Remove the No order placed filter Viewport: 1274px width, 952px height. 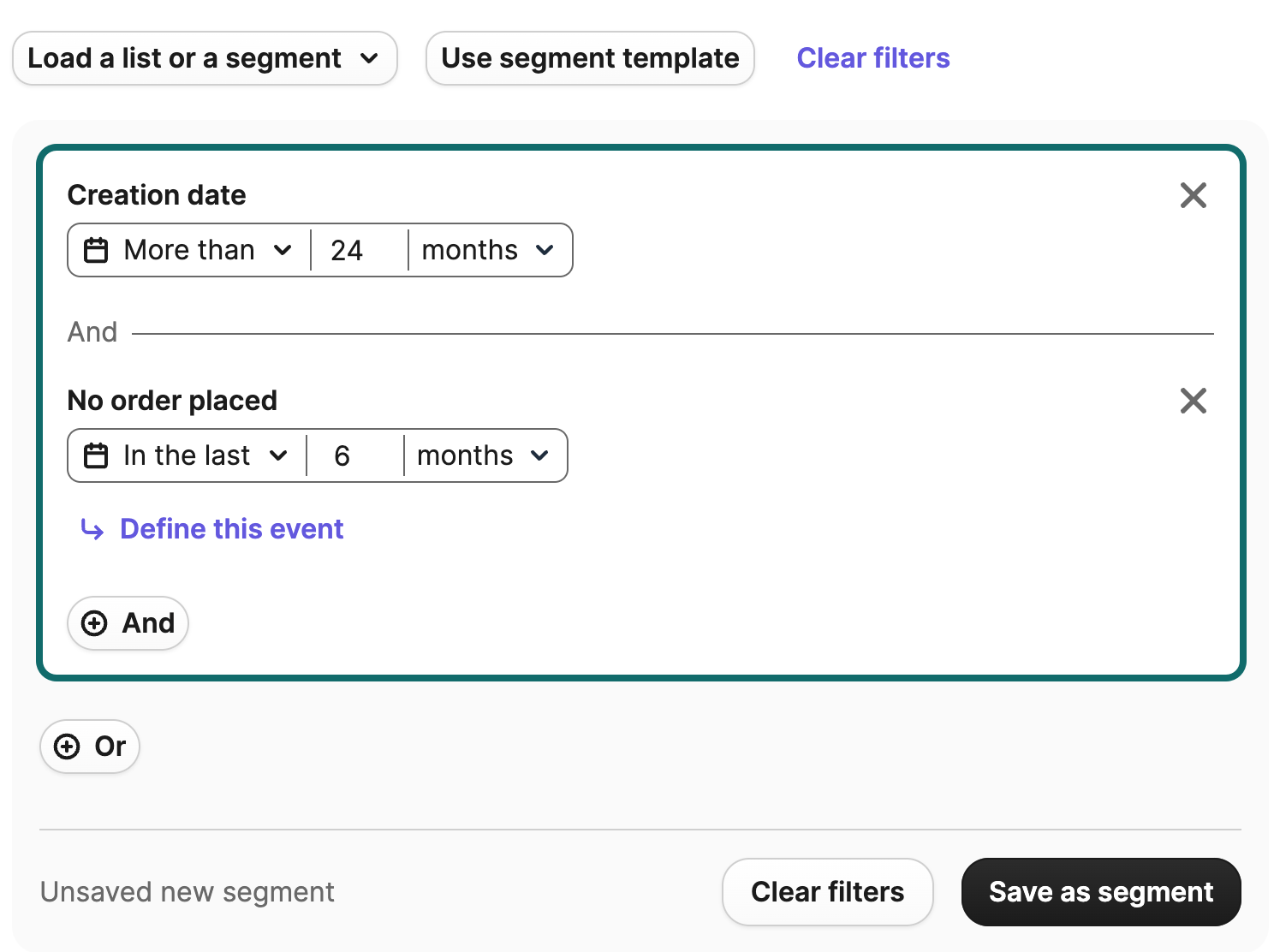pyautogui.click(x=1193, y=401)
